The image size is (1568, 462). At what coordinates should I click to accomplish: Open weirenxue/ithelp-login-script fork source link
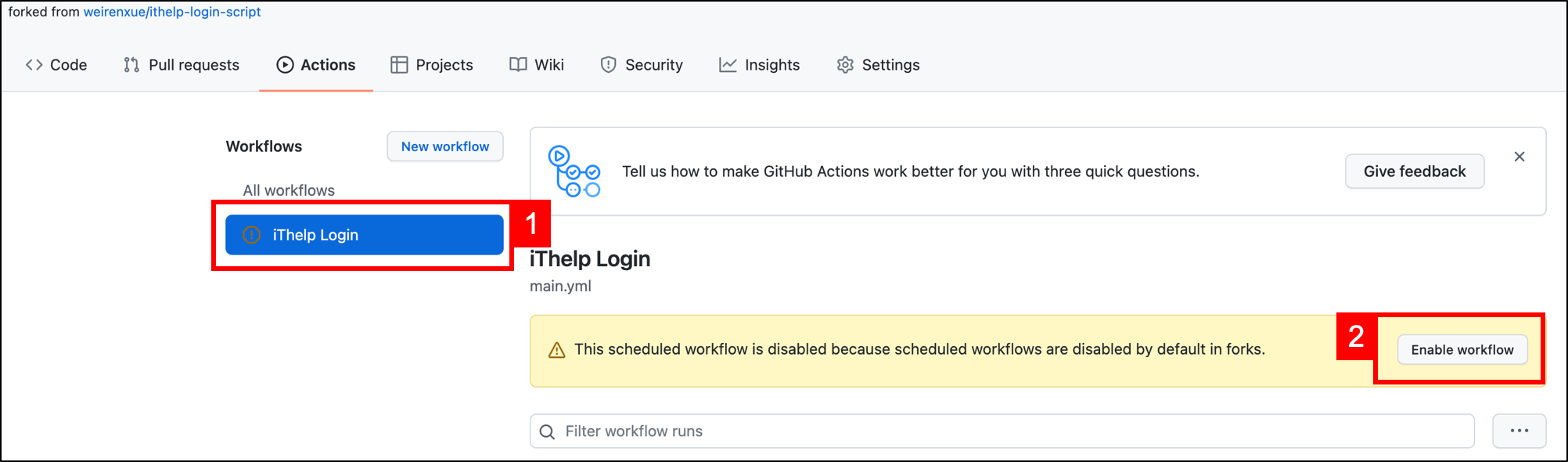(x=172, y=12)
